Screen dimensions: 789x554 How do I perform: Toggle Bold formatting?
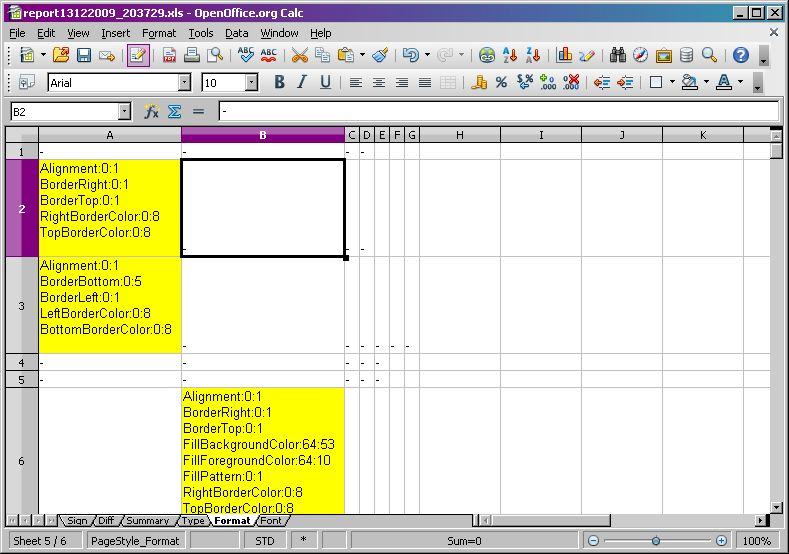click(279, 83)
